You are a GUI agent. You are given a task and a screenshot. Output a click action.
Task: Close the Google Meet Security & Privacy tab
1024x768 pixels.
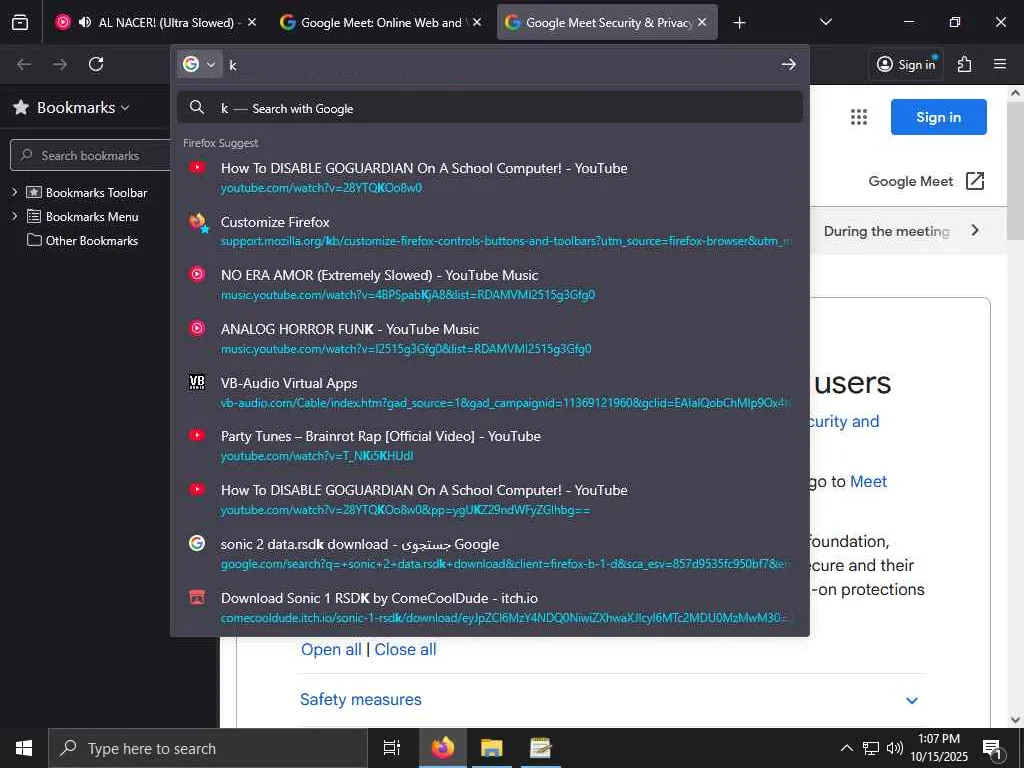[702, 22]
